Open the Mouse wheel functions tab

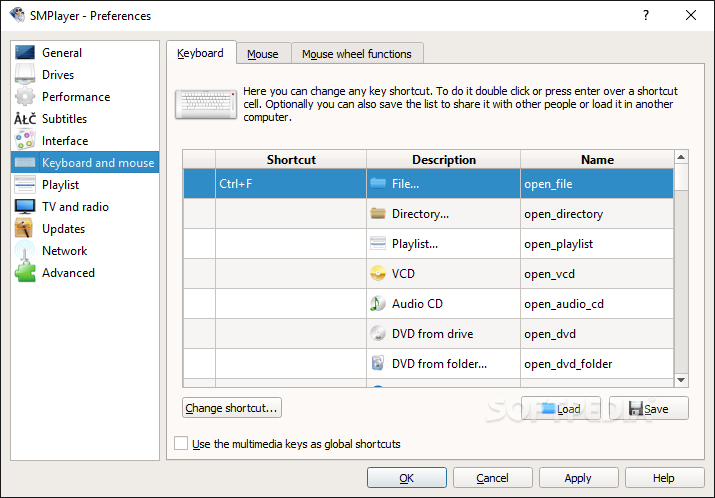pos(357,54)
